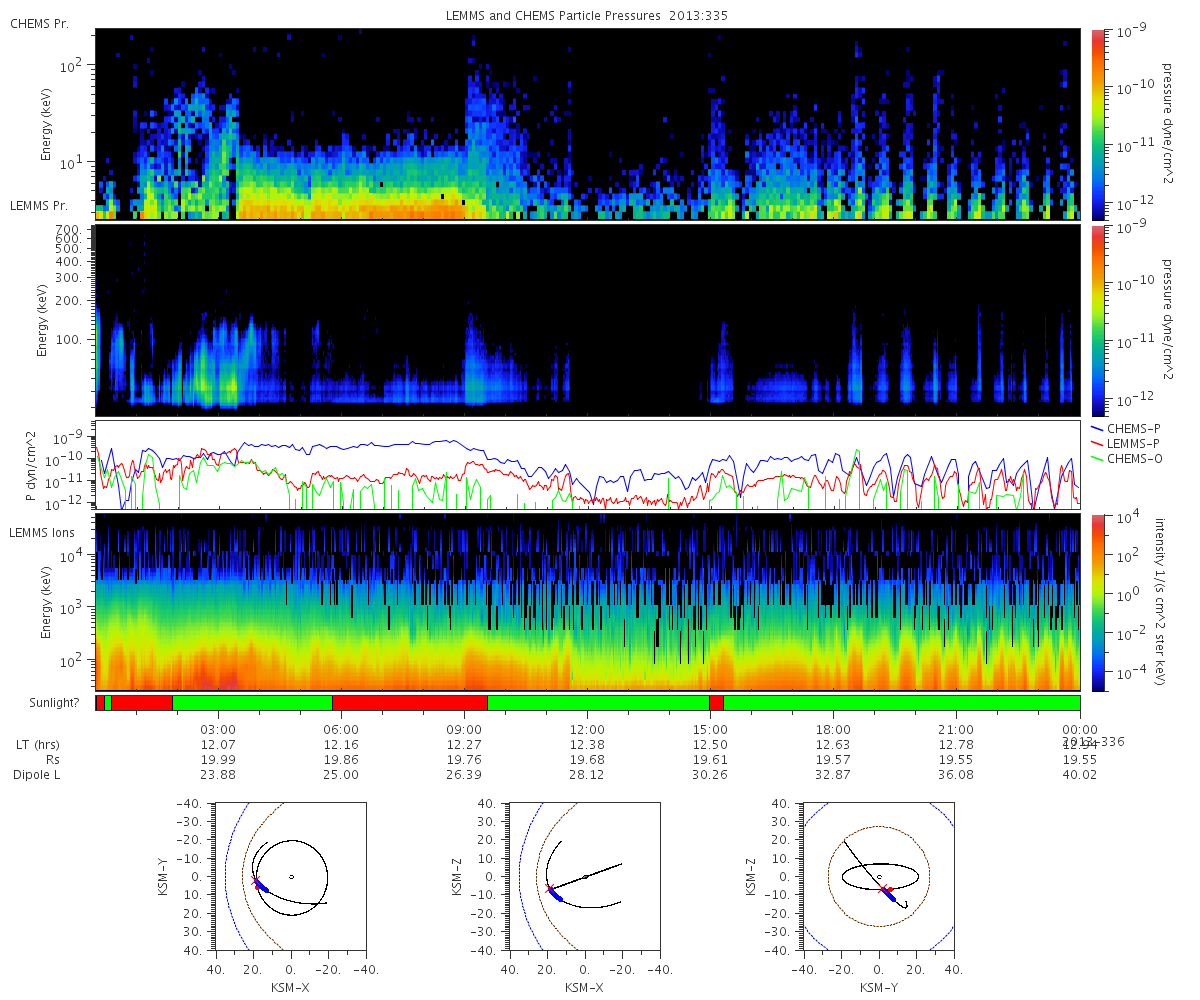Click the LT value 12.07

click(x=218, y=745)
